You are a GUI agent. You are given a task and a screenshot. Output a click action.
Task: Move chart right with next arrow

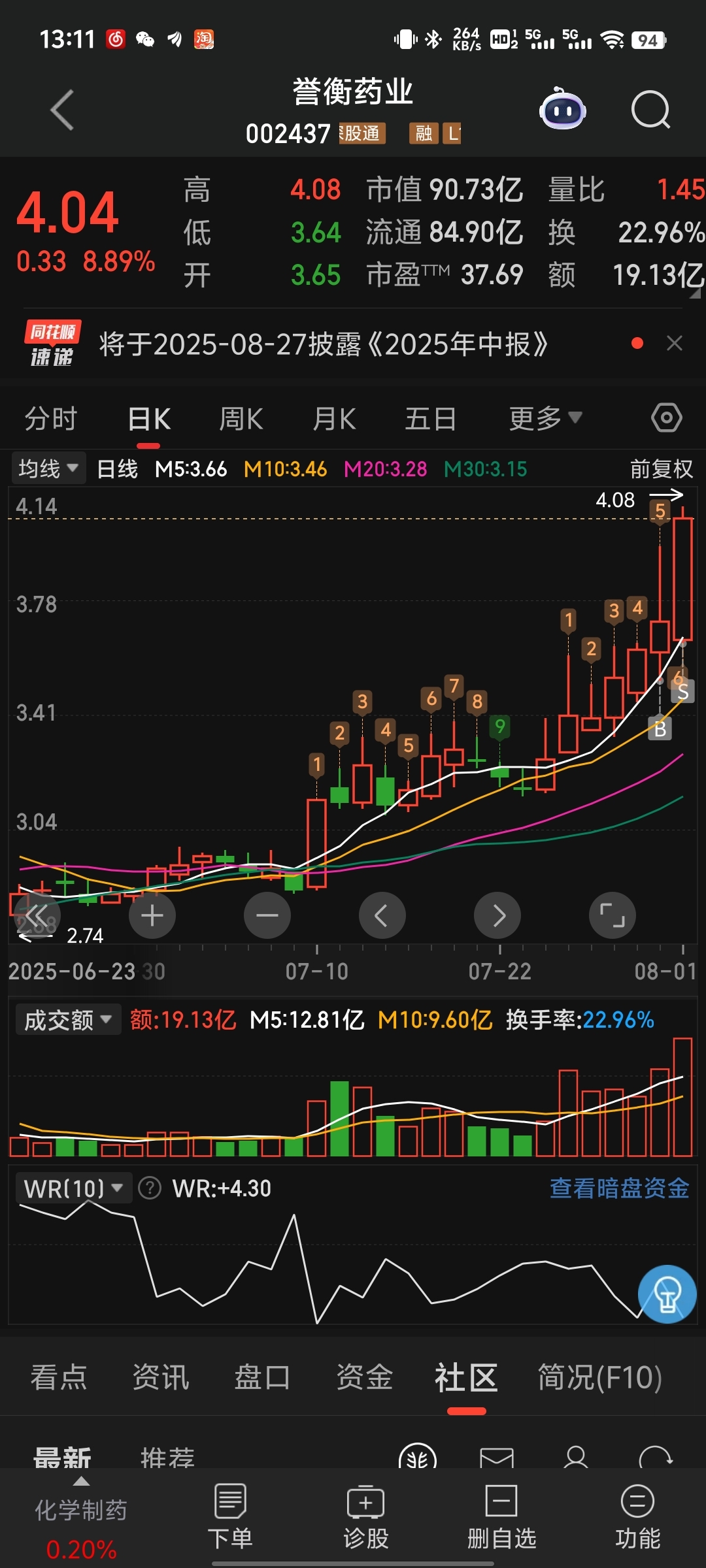pyautogui.click(x=497, y=915)
